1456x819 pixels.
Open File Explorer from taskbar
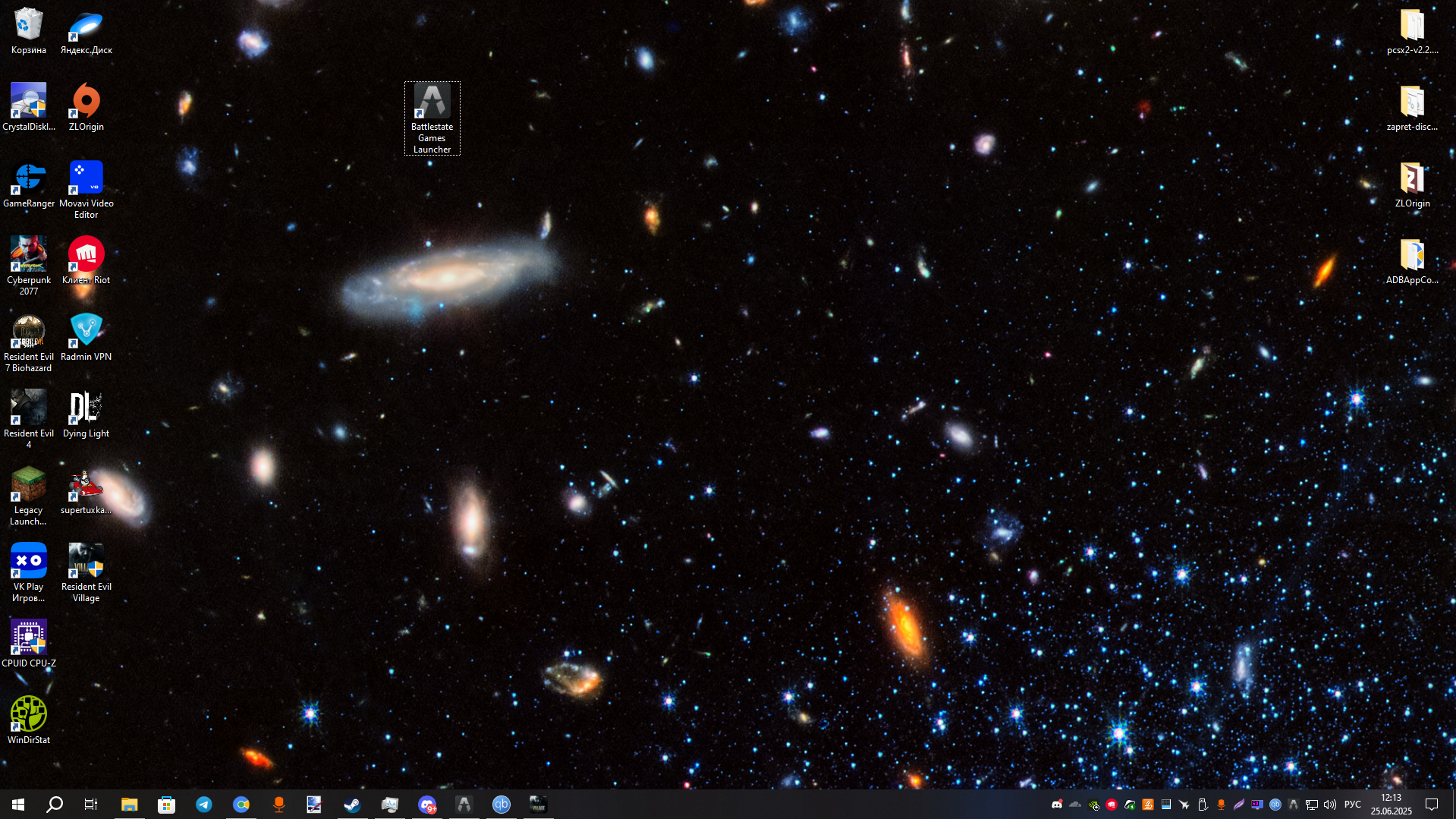click(x=130, y=805)
